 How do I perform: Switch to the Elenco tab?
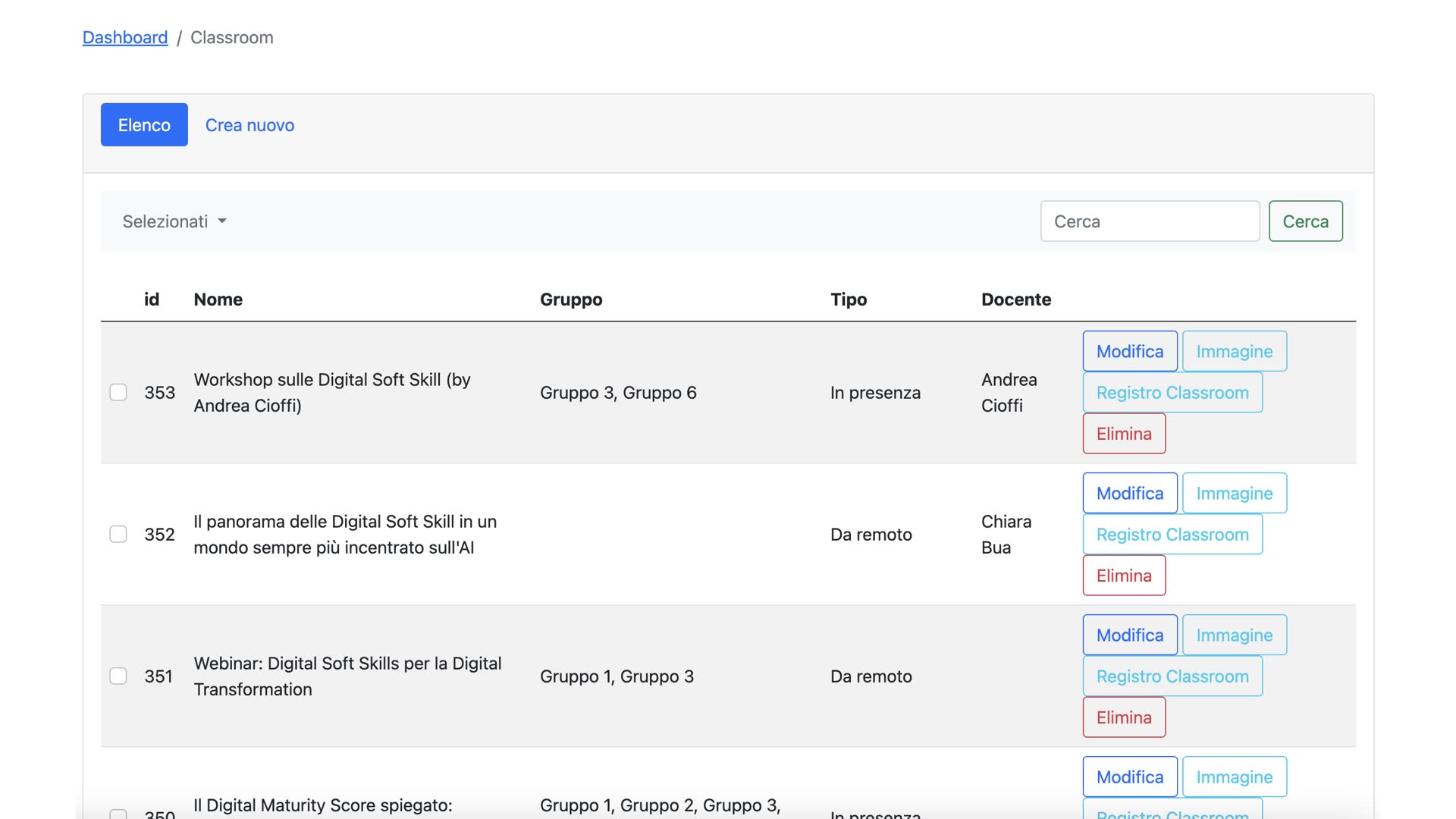coord(144,125)
